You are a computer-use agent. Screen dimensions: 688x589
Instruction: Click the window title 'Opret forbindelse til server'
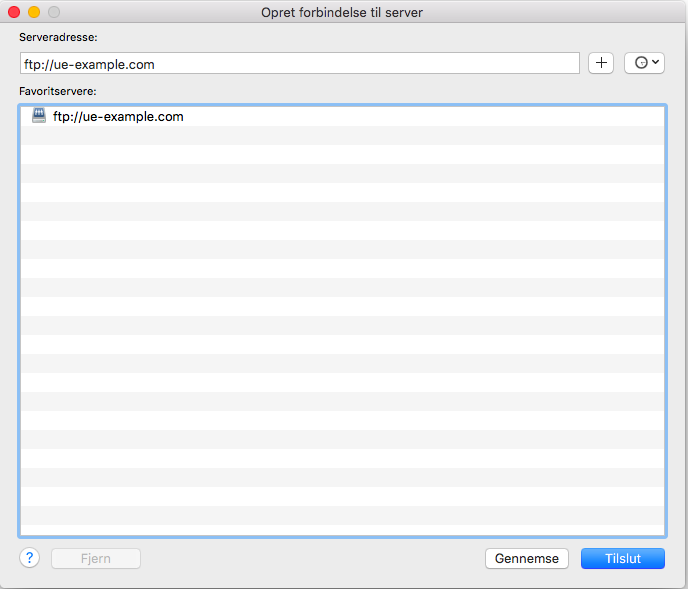343,12
